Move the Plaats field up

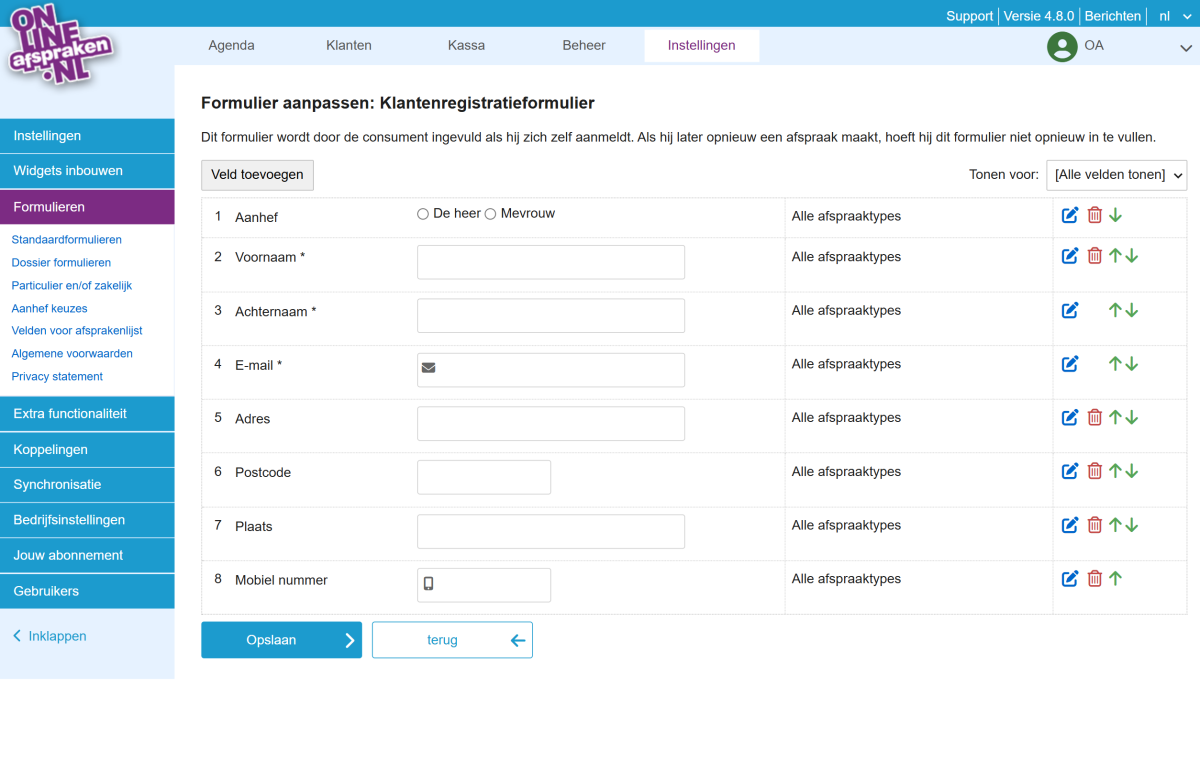pos(1115,525)
